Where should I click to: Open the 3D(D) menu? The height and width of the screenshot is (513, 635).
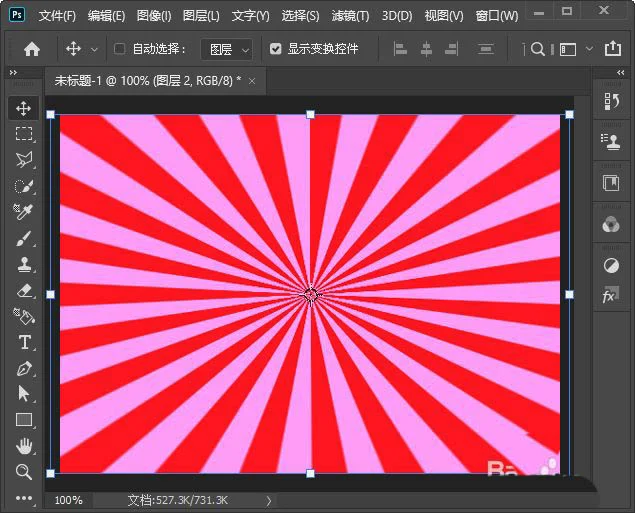[396, 16]
